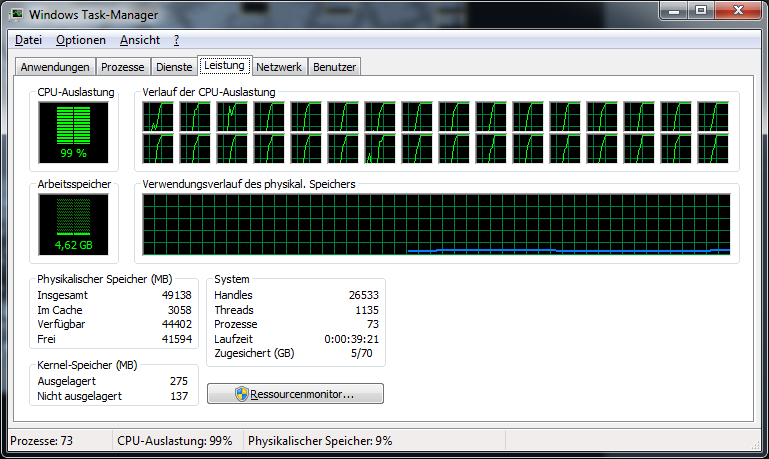Click the first CPU history graph in top row
The width and height of the screenshot is (769, 459).
click(x=158, y=117)
